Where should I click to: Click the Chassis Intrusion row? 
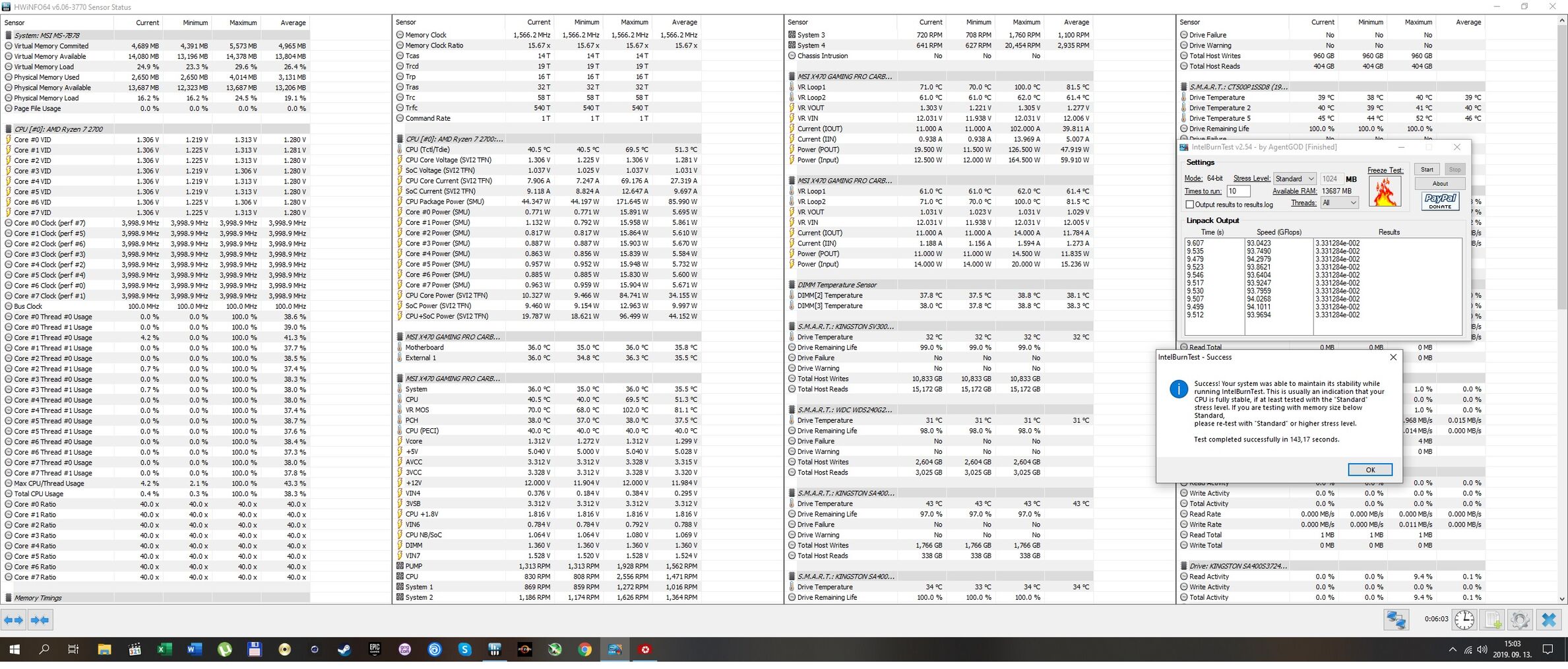coord(940,56)
